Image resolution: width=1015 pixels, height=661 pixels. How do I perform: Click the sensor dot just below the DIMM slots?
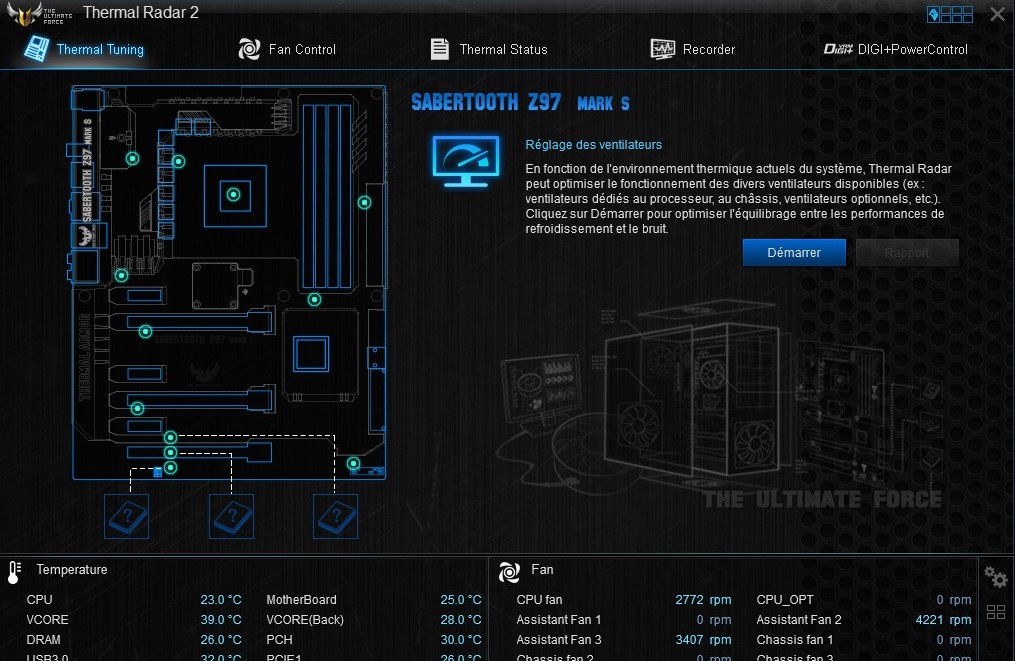point(315,300)
